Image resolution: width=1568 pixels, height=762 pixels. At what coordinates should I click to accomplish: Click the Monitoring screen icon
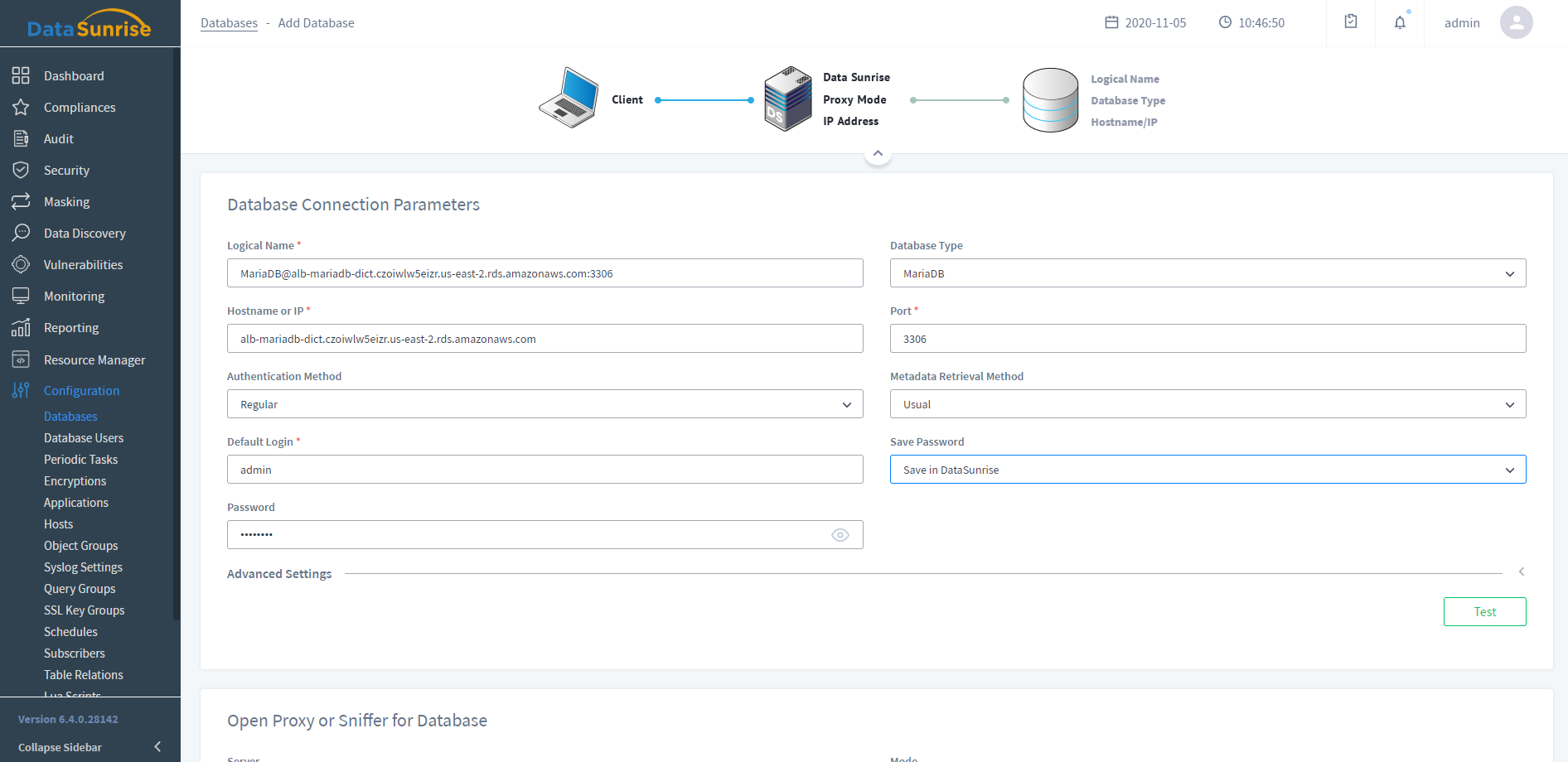21,297
